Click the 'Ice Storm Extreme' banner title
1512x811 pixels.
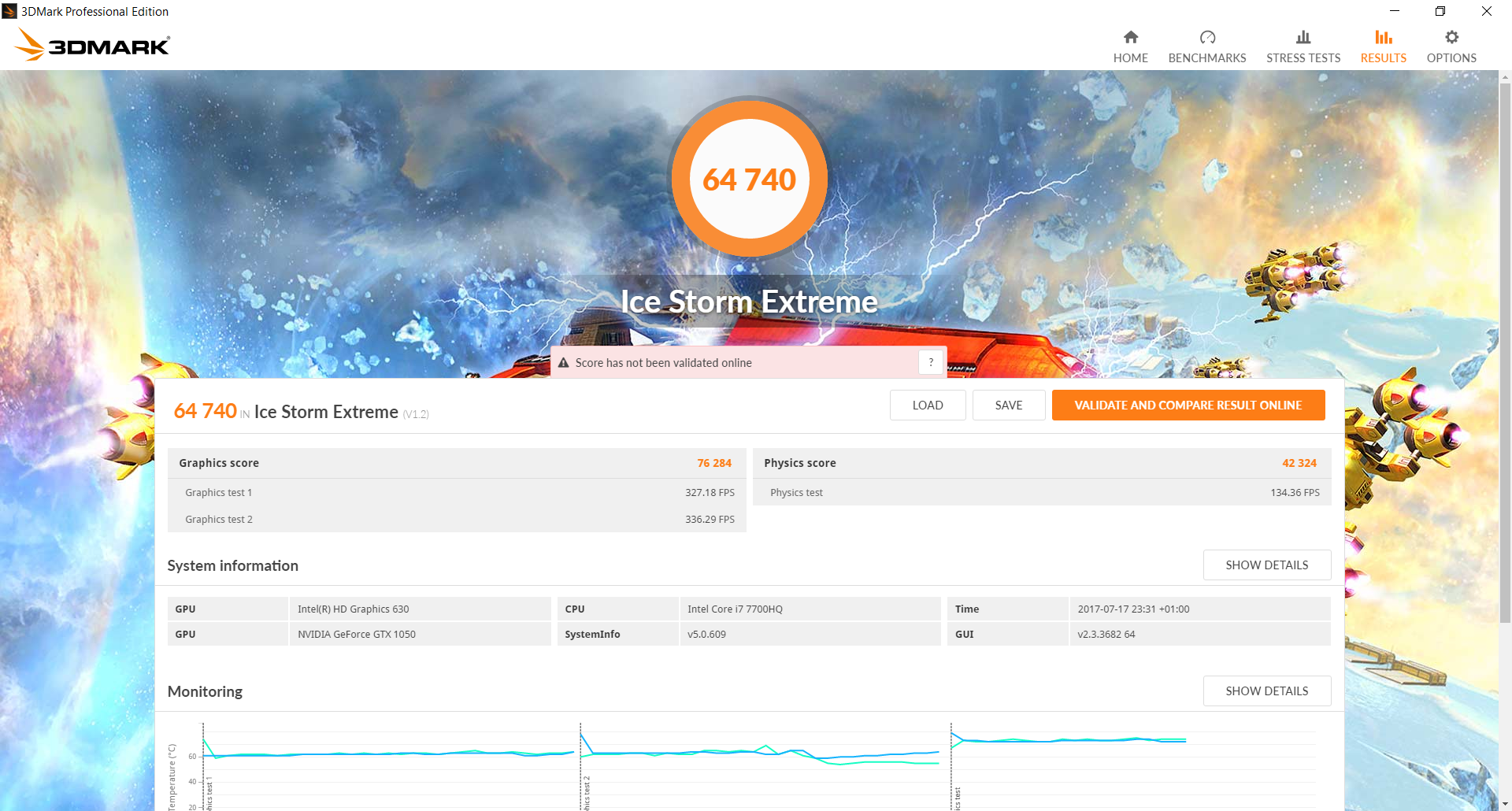click(749, 302)
